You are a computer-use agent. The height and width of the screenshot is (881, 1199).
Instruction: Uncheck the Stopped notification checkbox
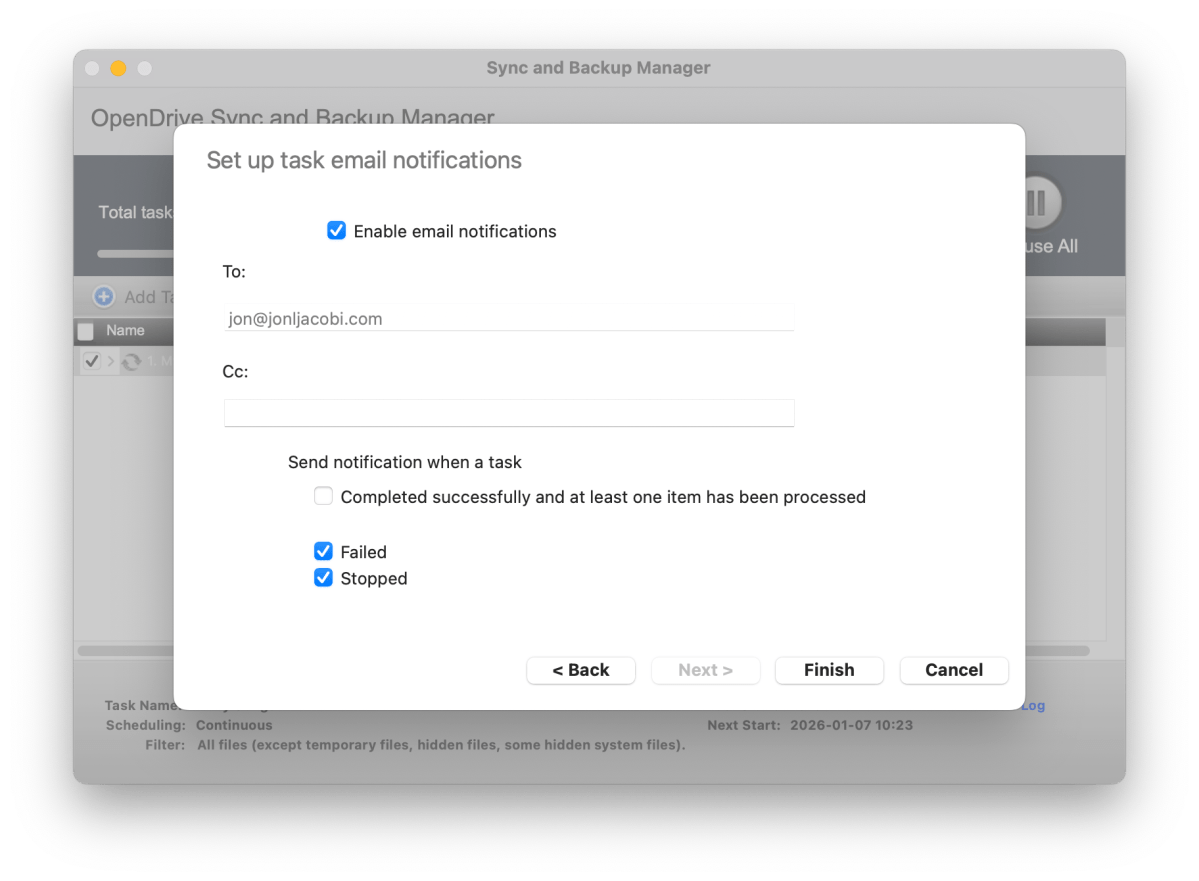pos(323,578)
